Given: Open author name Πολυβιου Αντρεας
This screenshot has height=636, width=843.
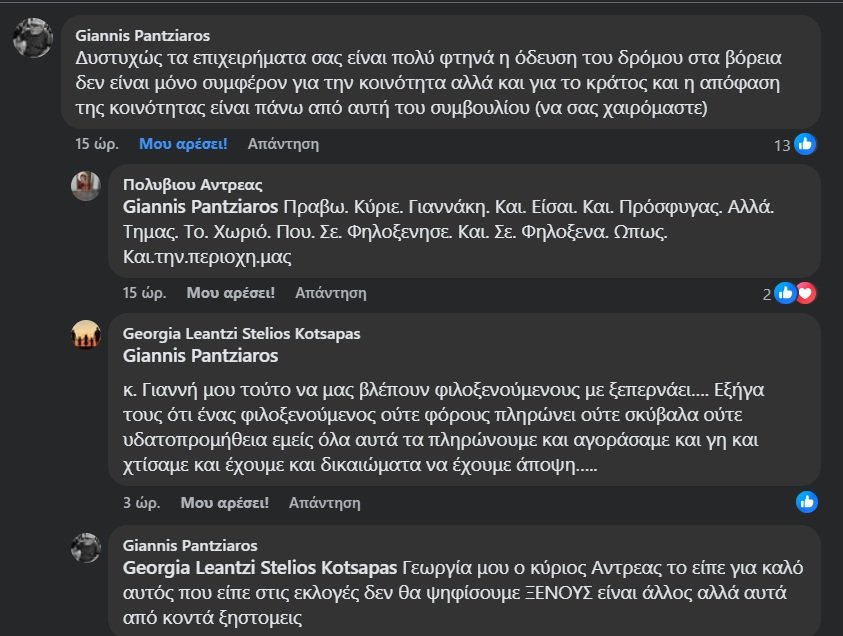Looking at the screenshot, I should (x=192, y=184).
